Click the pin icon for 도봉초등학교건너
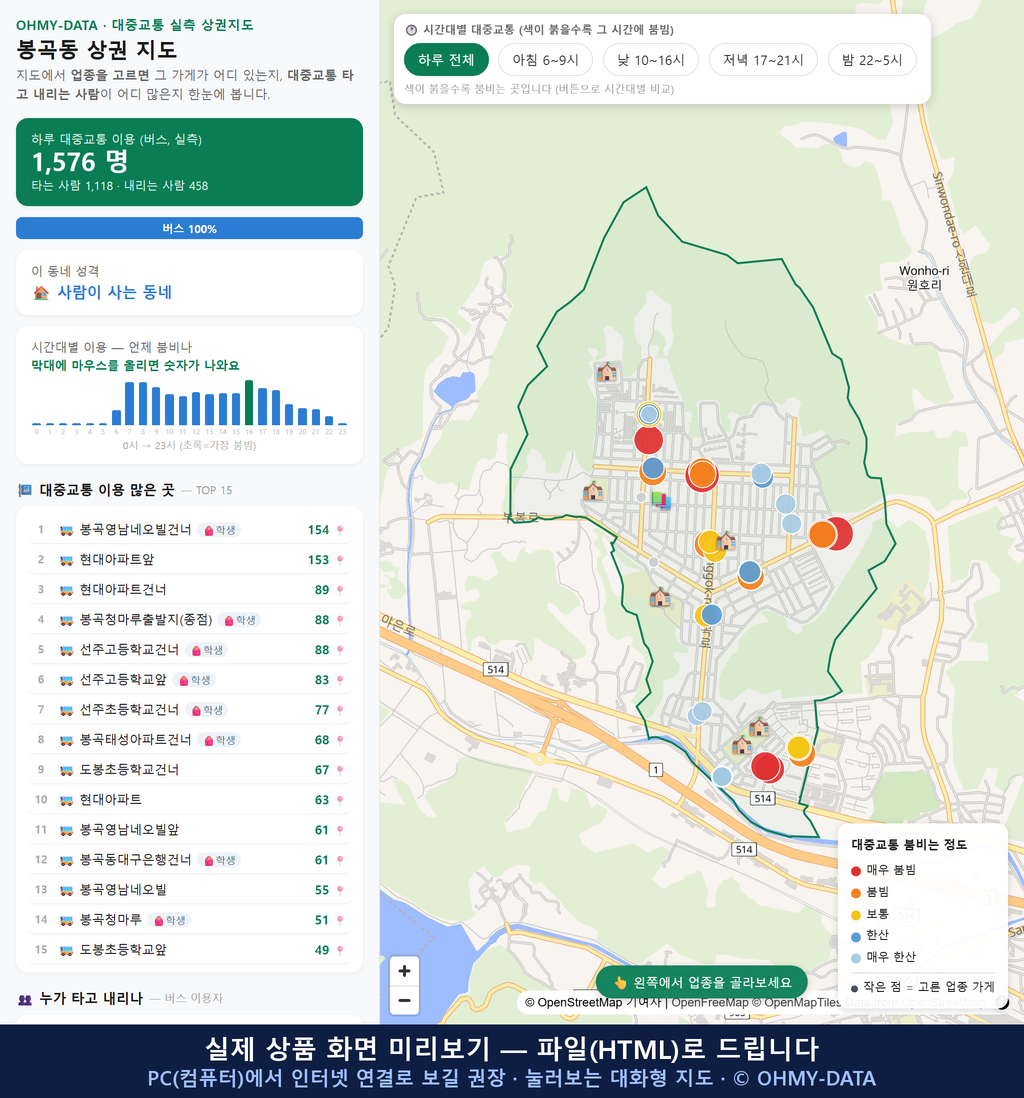The height and width of the screenshot is (1098, 1024). coord(340,770)
